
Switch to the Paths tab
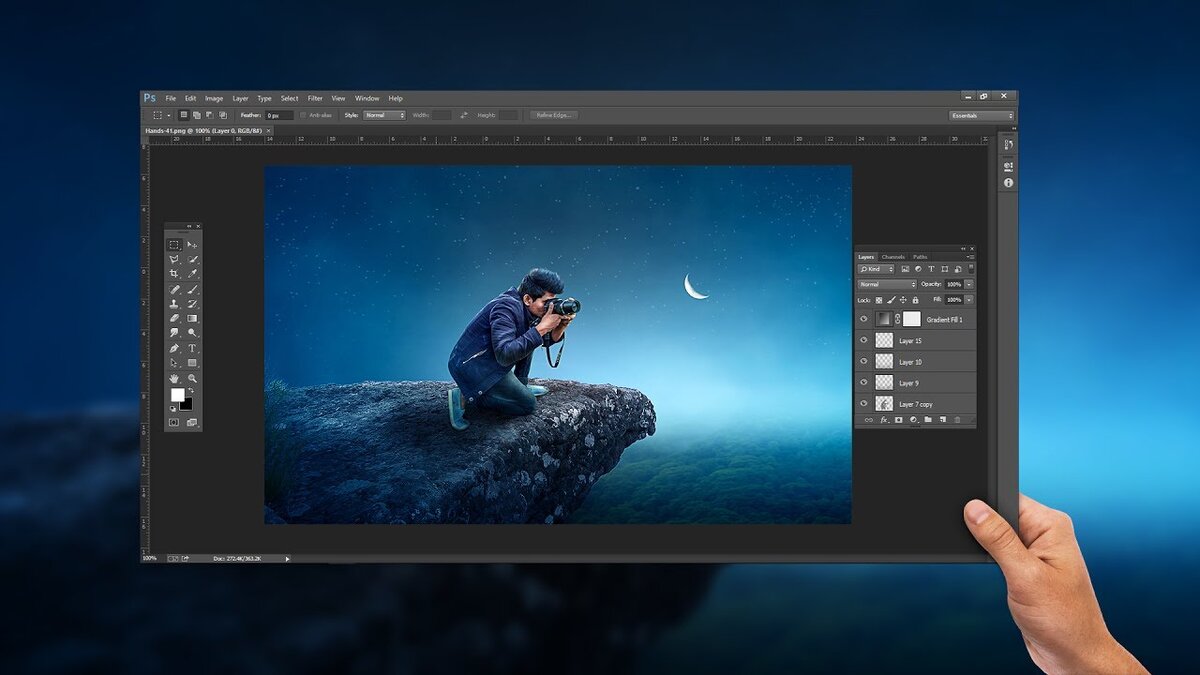920,257
